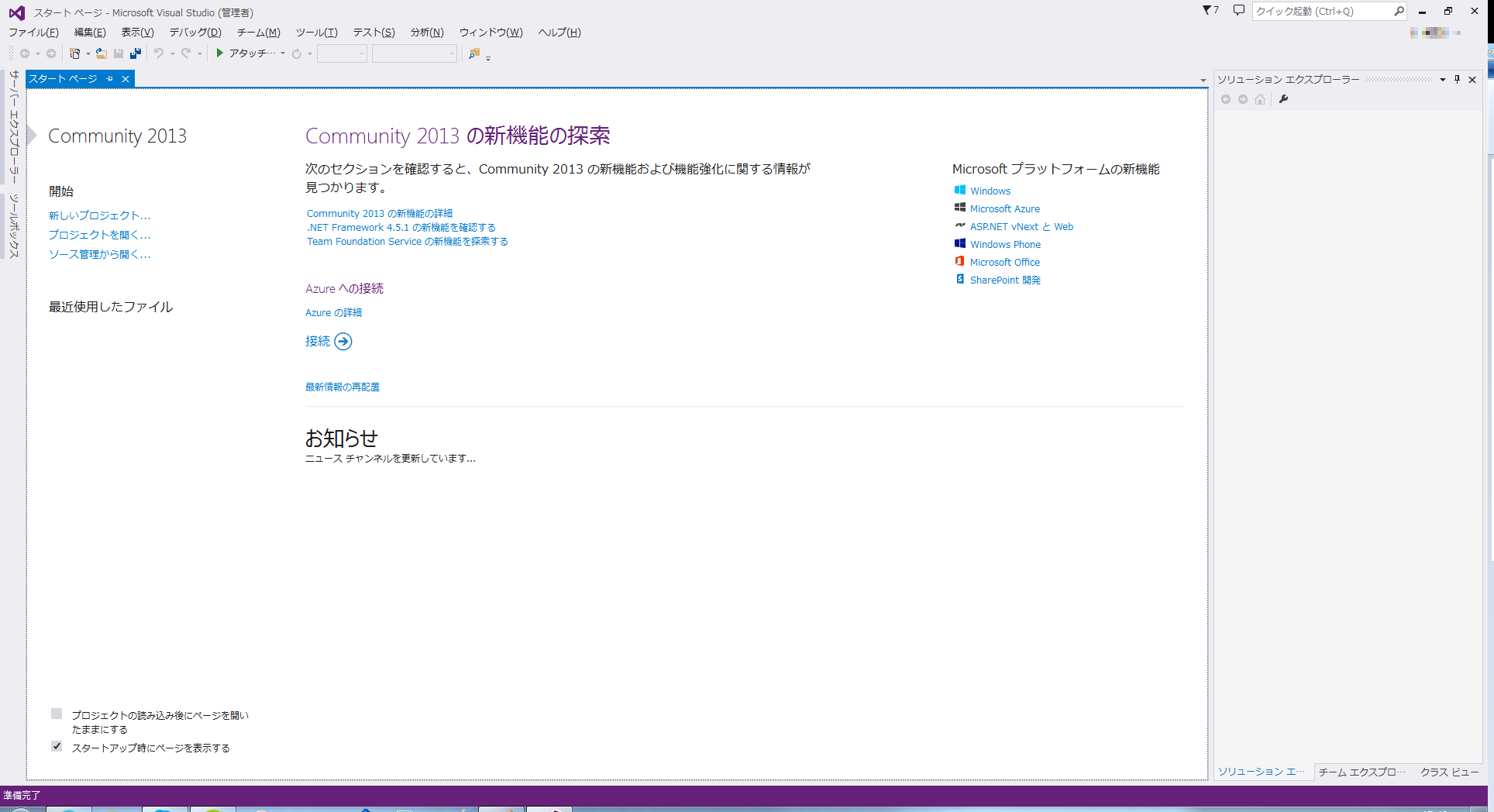Click the circled arrow next to 接続

343,342
